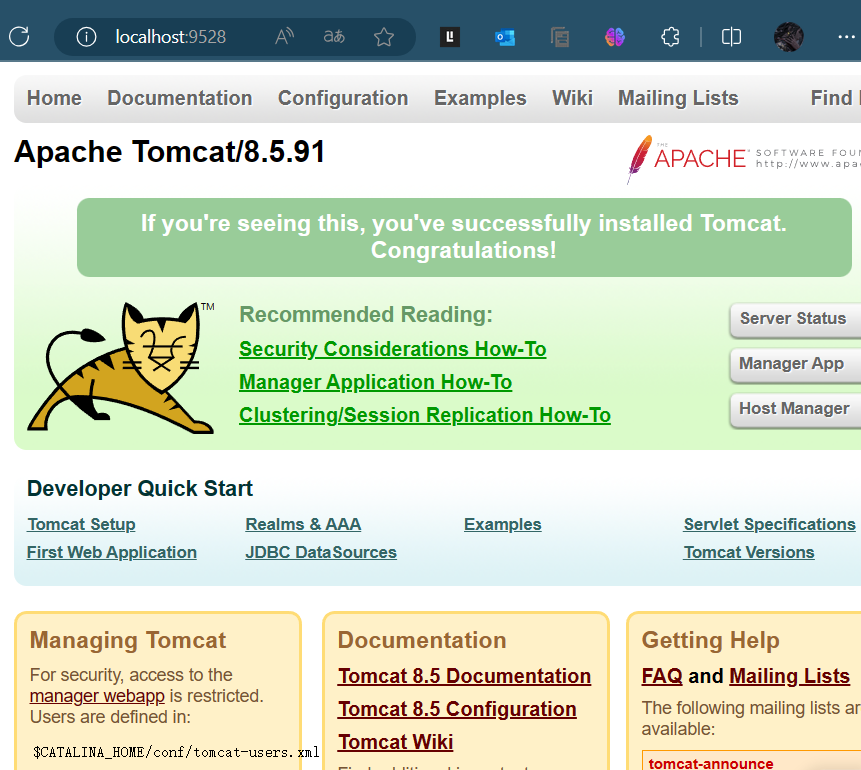Image resolution: width=861 pixels, height=770 pixels.
Task: Open Configuration in navigation bar
Action: click(343, 98)
